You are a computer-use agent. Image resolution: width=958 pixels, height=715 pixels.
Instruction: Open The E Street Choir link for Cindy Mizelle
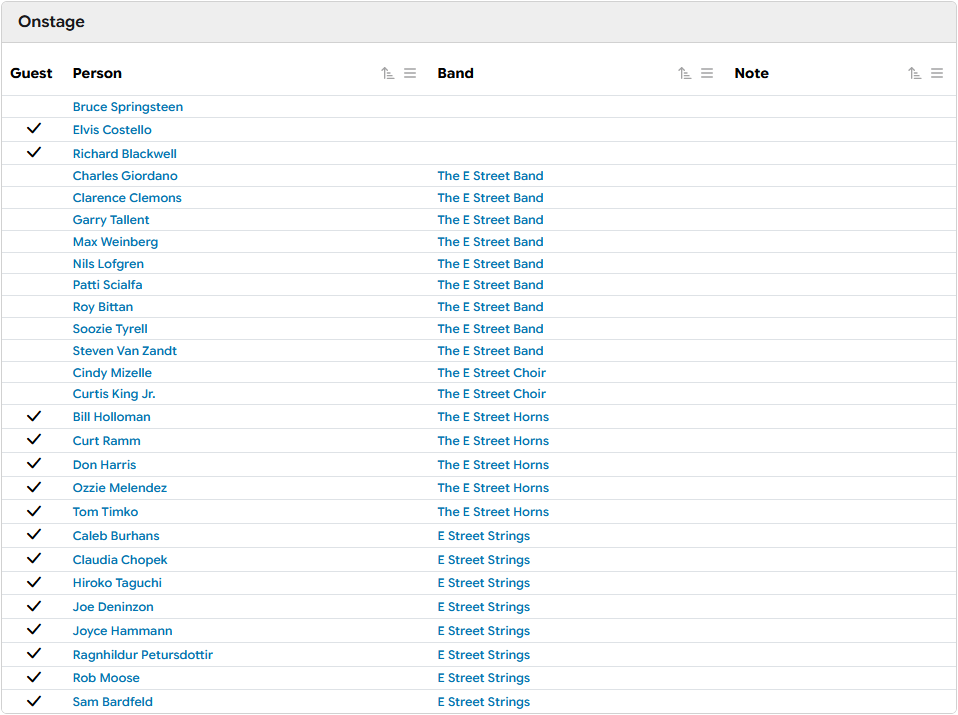(x=491, y=373)
